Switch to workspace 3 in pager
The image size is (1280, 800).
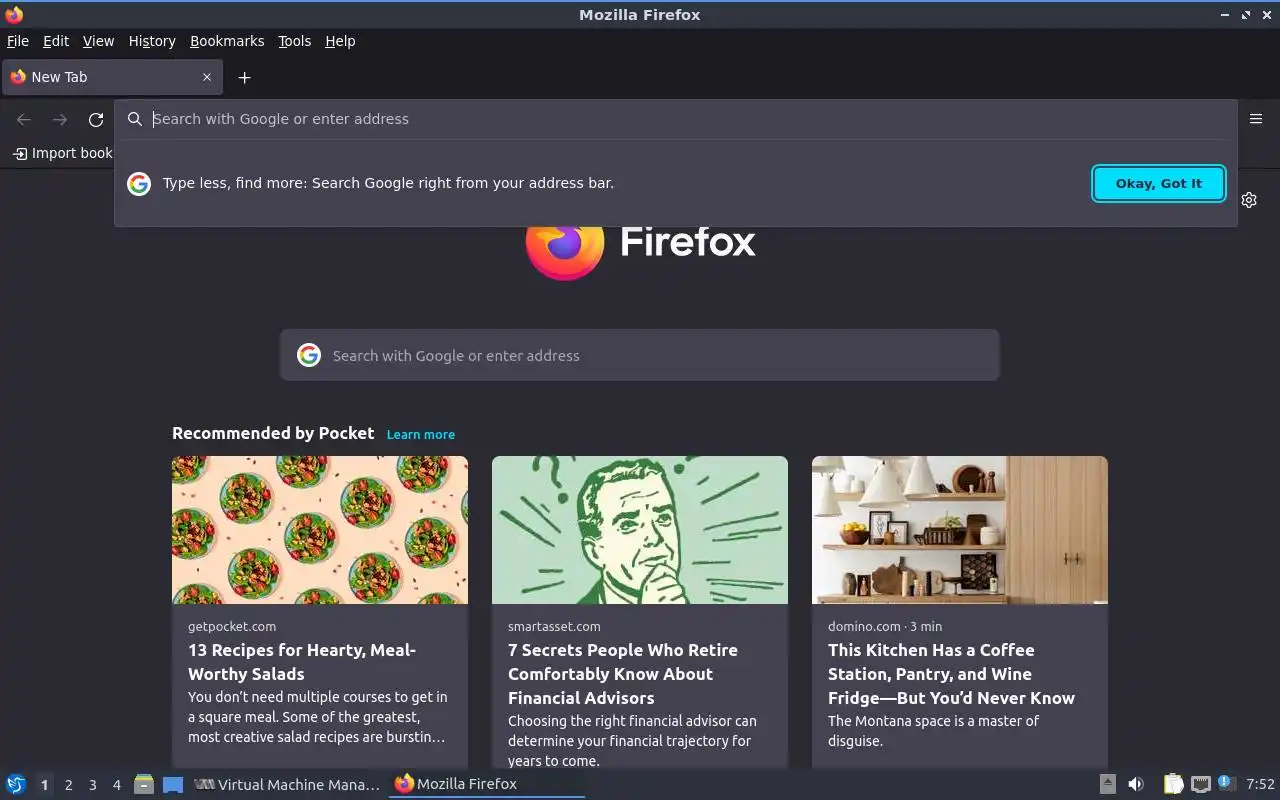pos(92,785)
